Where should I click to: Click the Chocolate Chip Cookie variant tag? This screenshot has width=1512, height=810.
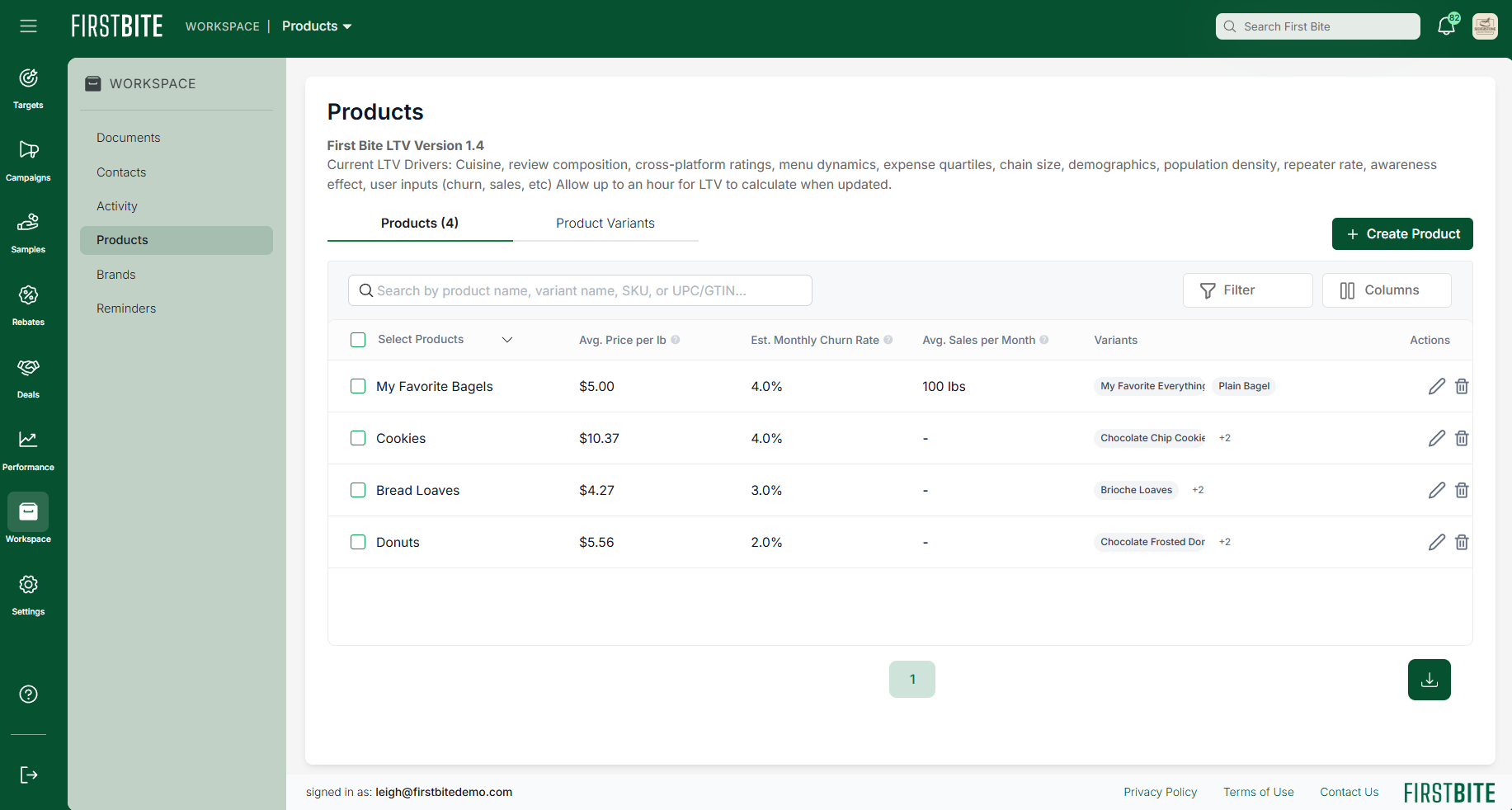tap(1152, 438)
